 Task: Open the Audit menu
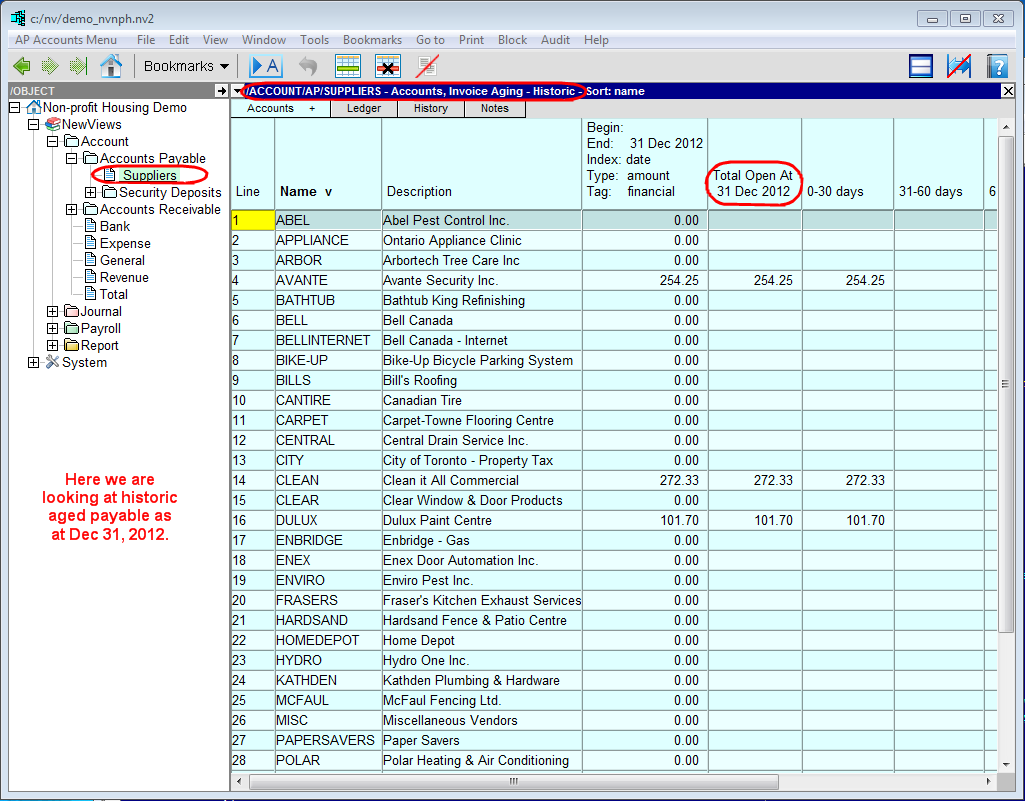pyautogui.click(x=555, y=40)
